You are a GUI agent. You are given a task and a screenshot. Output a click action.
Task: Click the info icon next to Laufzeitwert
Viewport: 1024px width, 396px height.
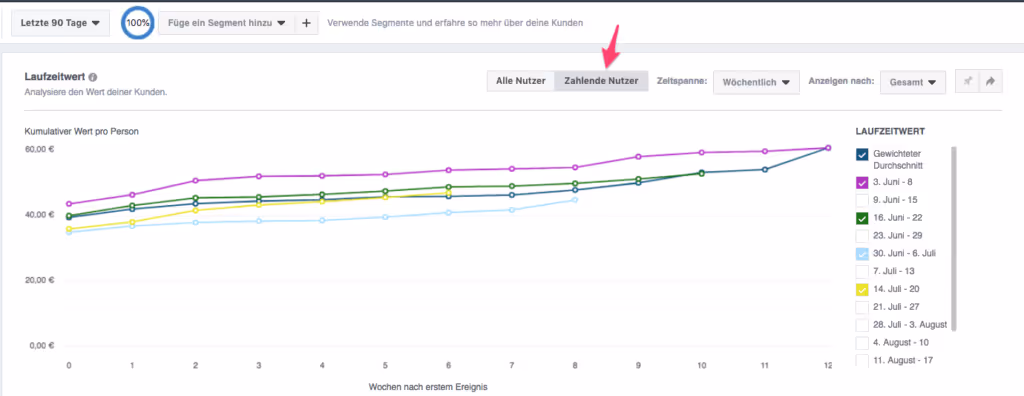(93, 77)
